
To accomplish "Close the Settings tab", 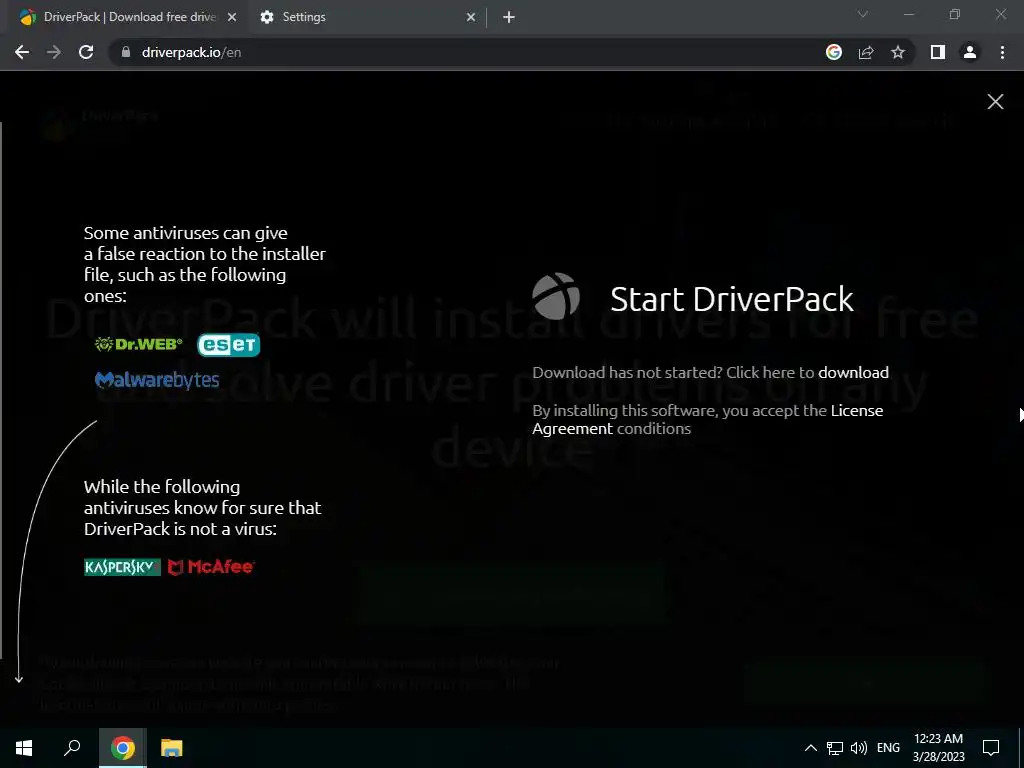I will 471,17.
